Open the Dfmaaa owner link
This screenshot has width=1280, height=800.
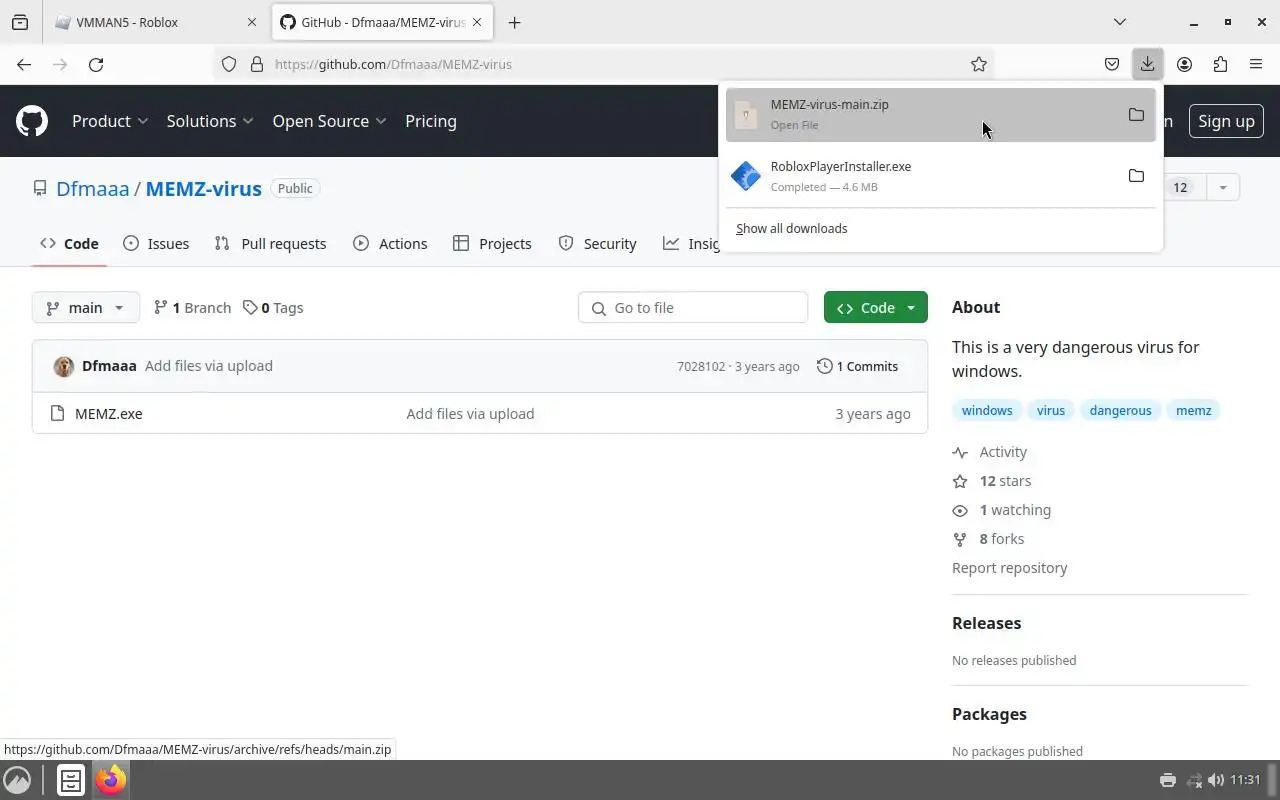point(92,188)
